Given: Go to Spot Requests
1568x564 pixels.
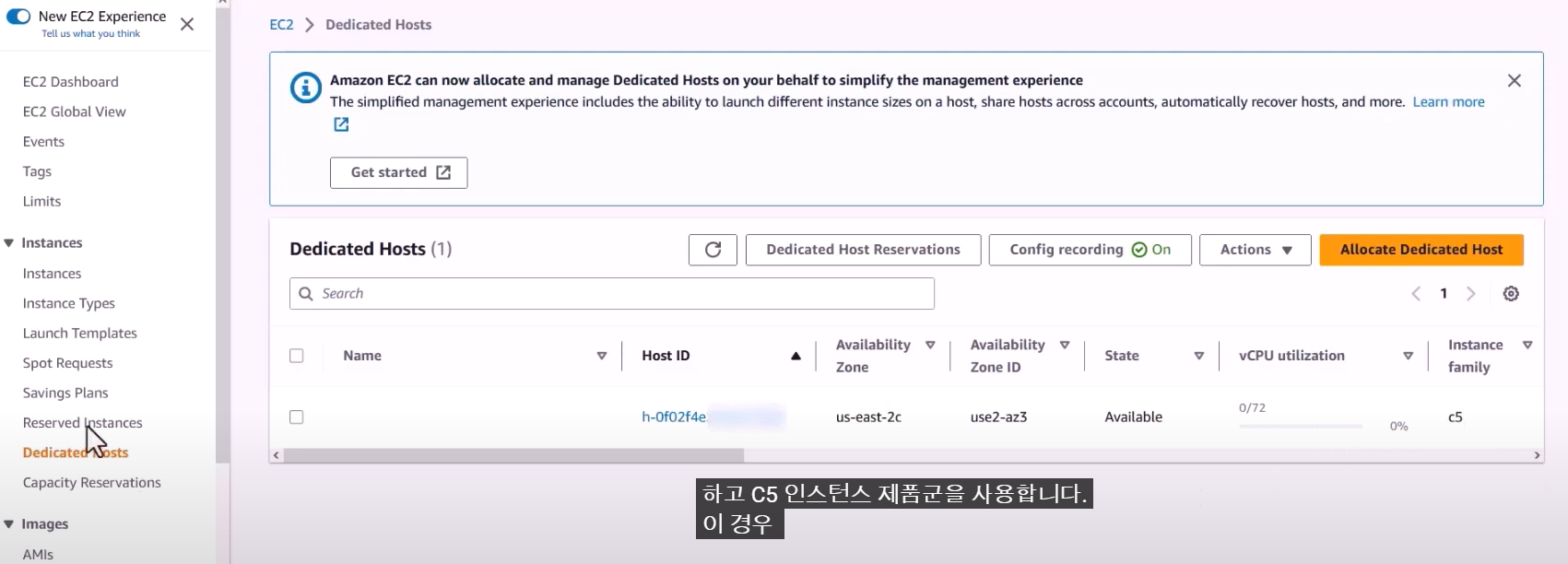Looking at the screenshot, I should 68,363.
